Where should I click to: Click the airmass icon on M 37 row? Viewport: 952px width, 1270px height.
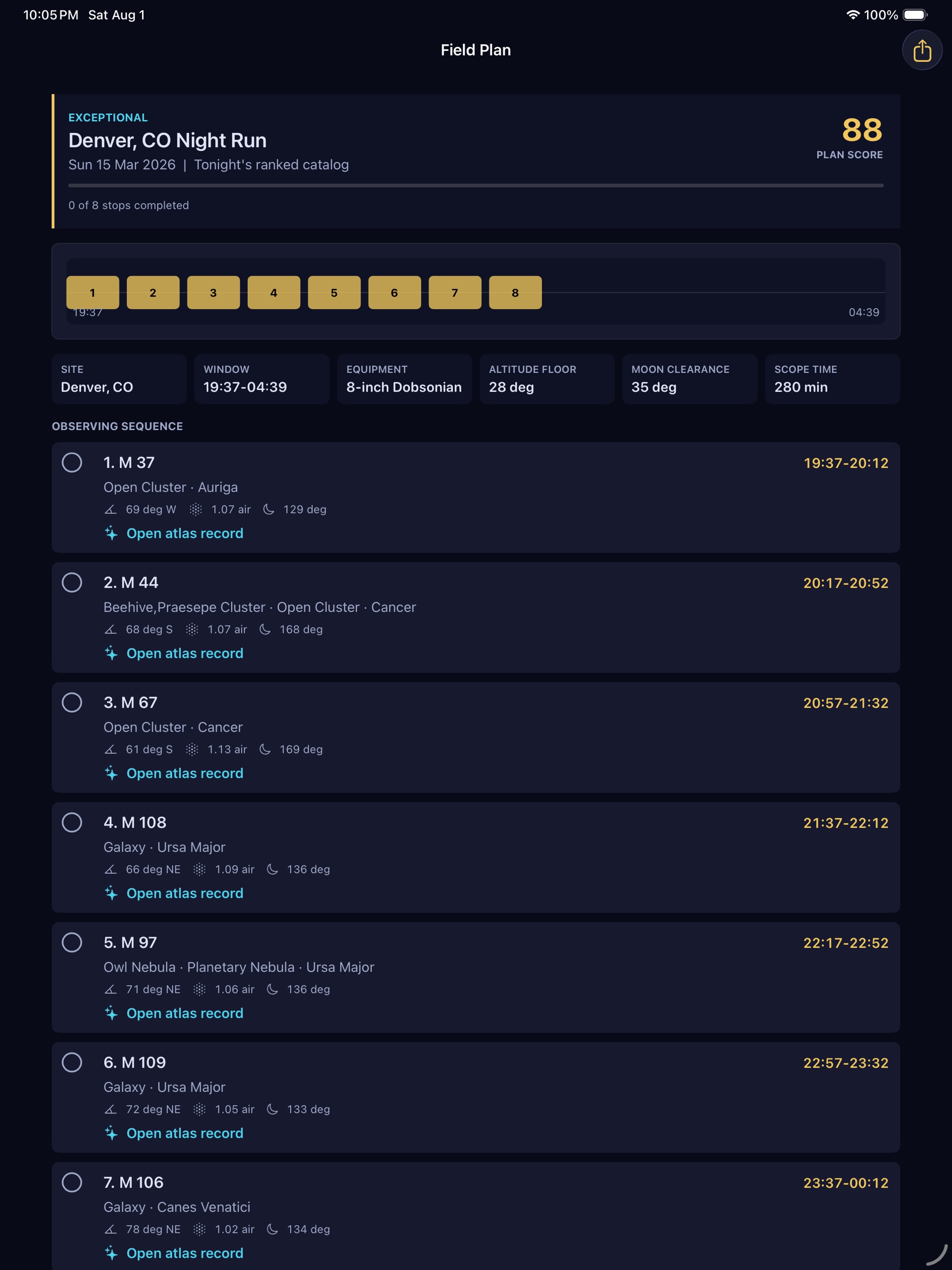pos(196,510)
